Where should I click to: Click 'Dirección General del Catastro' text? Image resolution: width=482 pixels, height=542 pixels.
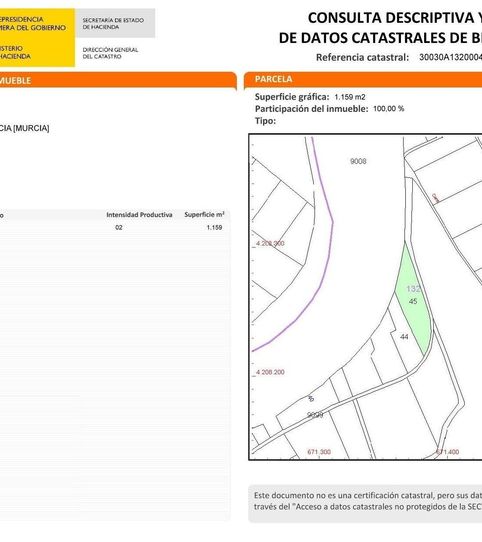click(110, 53)
